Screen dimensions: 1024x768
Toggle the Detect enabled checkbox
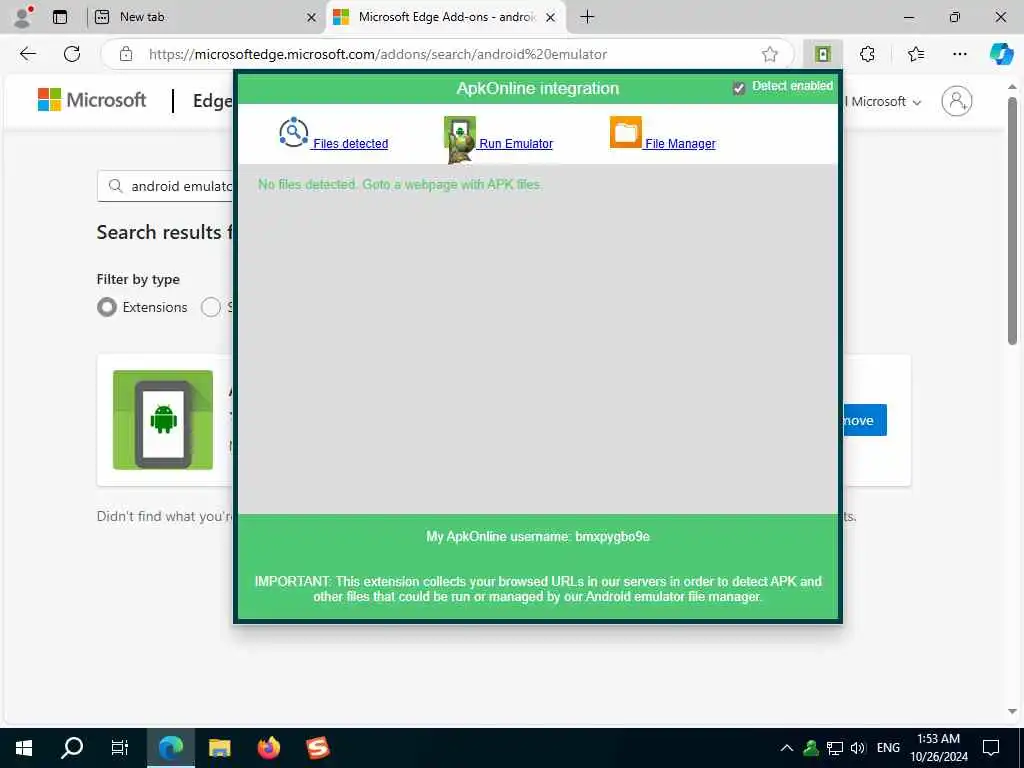739,88
